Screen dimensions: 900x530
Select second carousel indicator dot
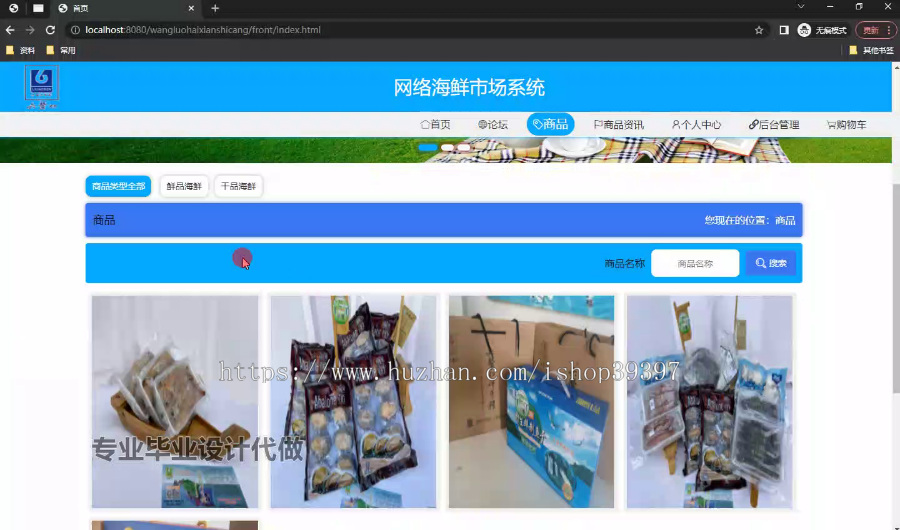[x=447, y=148]
